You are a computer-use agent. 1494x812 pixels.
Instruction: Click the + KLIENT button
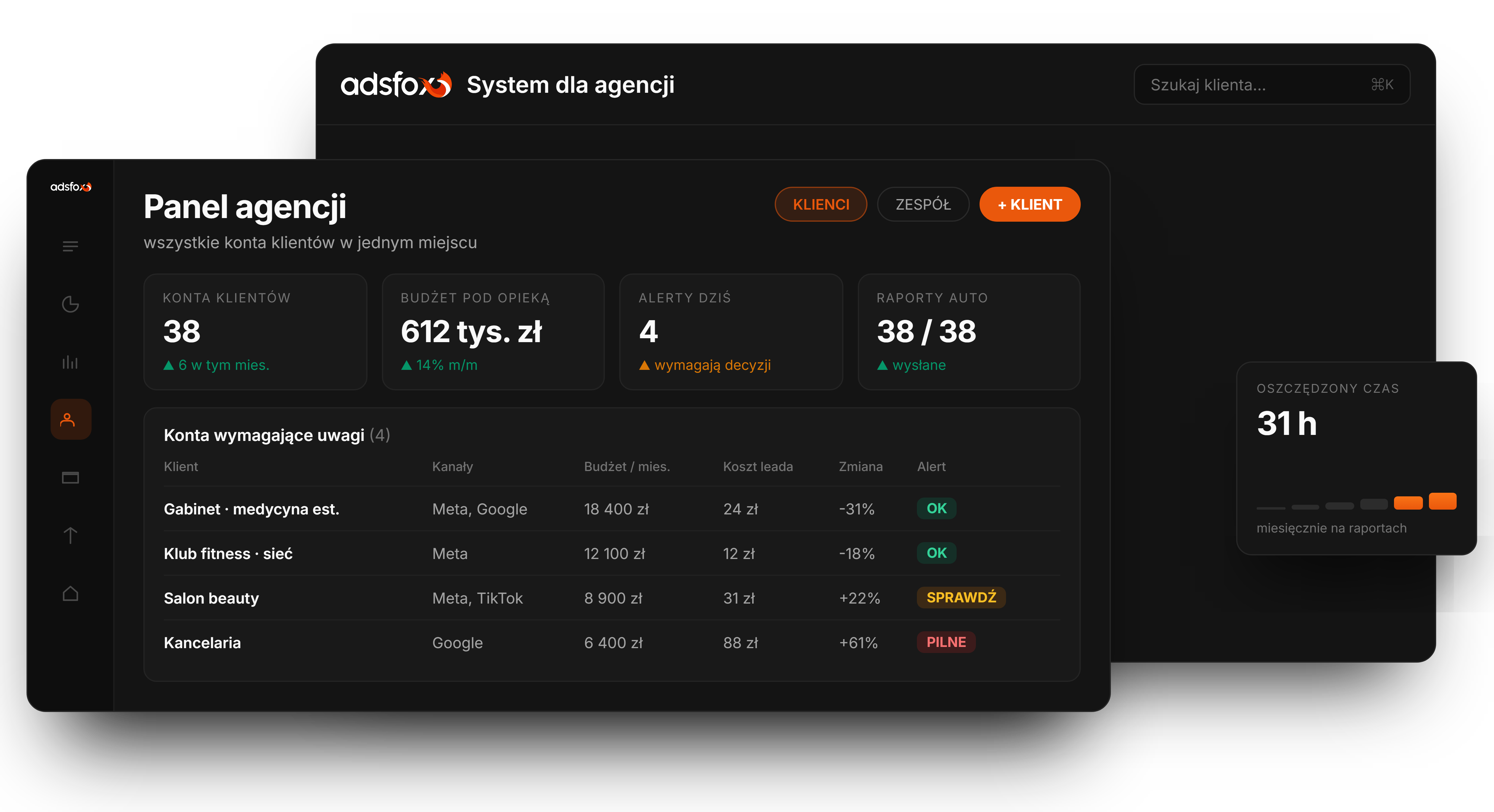(1030, 204)
